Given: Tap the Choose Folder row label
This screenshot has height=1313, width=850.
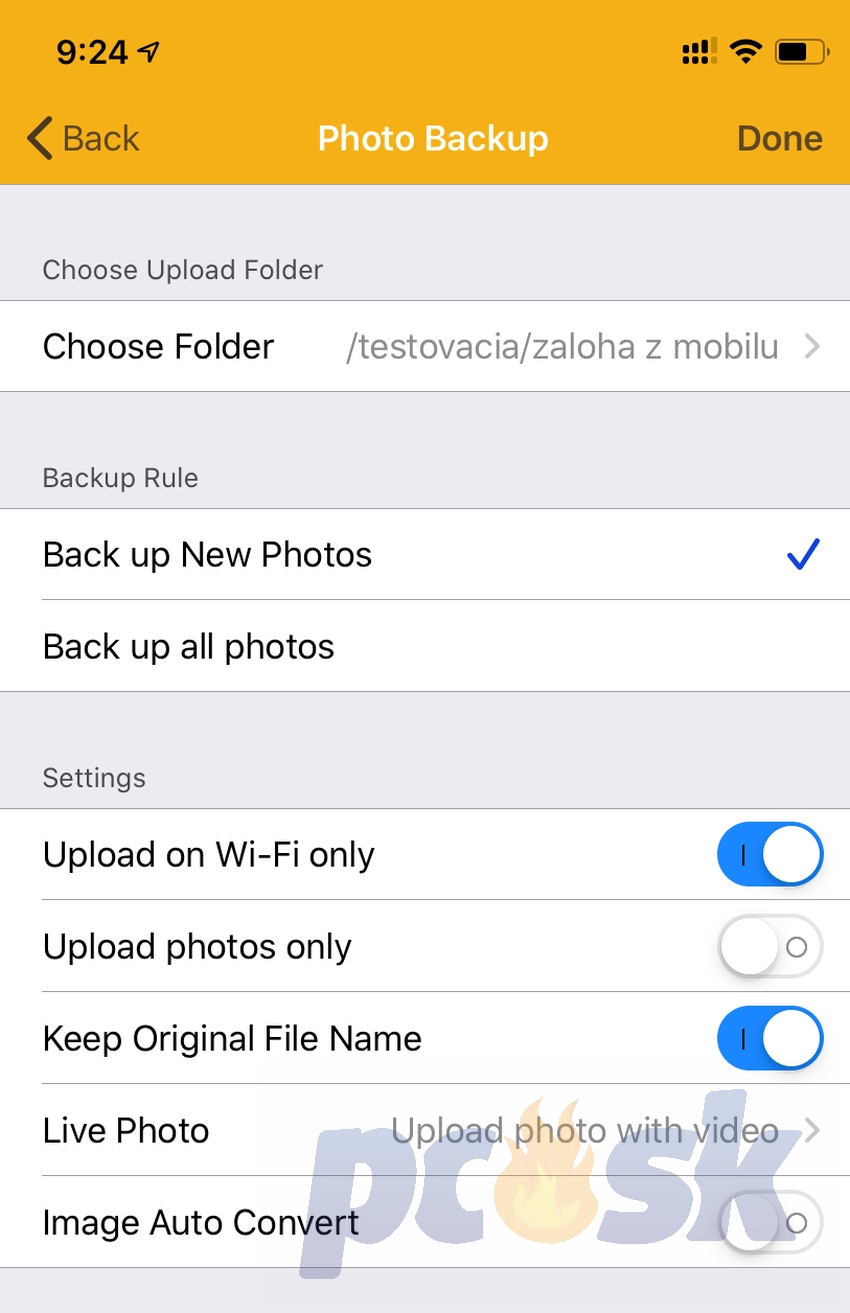Looking at the screenshot, I should 158,347.
